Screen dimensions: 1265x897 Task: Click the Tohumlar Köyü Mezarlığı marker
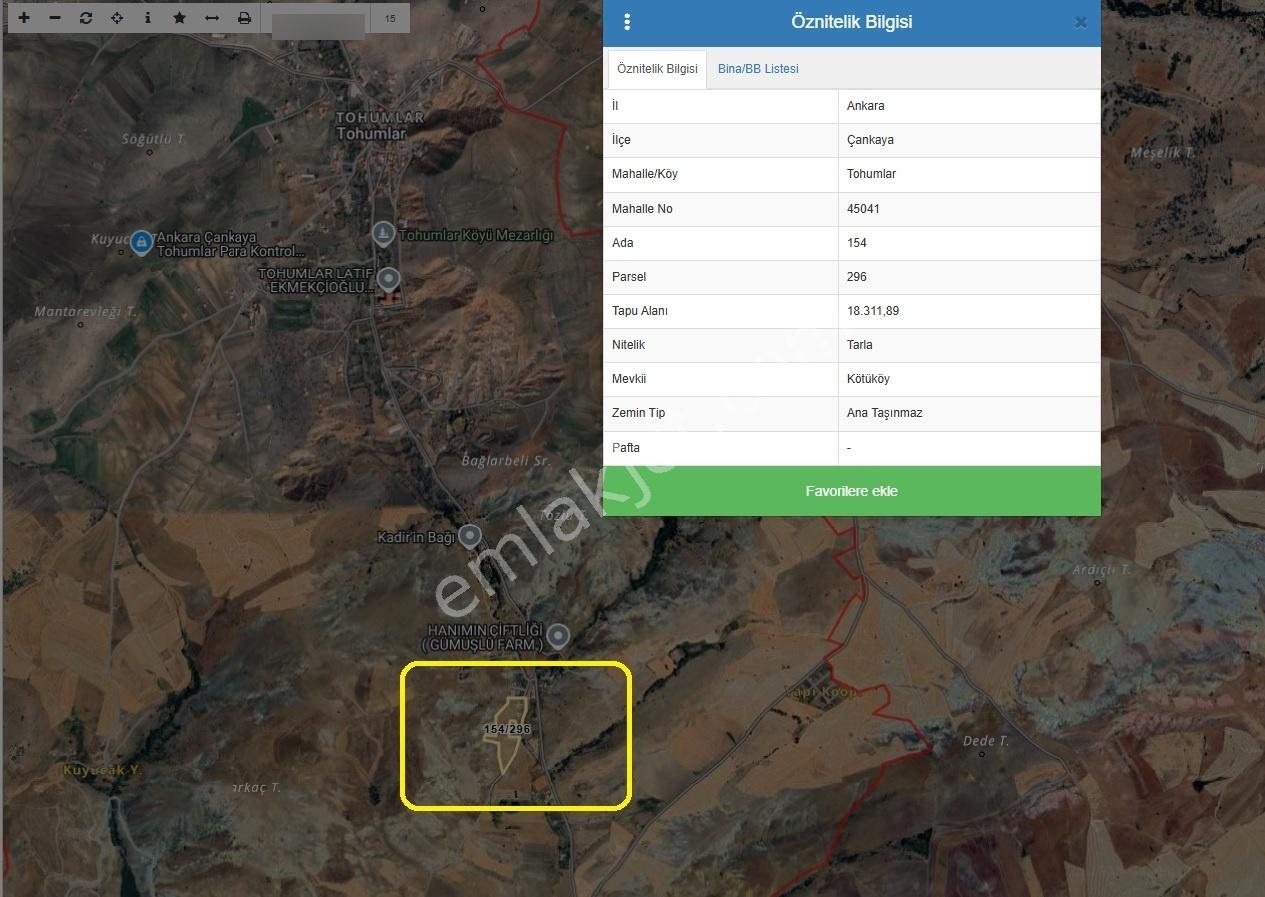click(x=382, y=234)
